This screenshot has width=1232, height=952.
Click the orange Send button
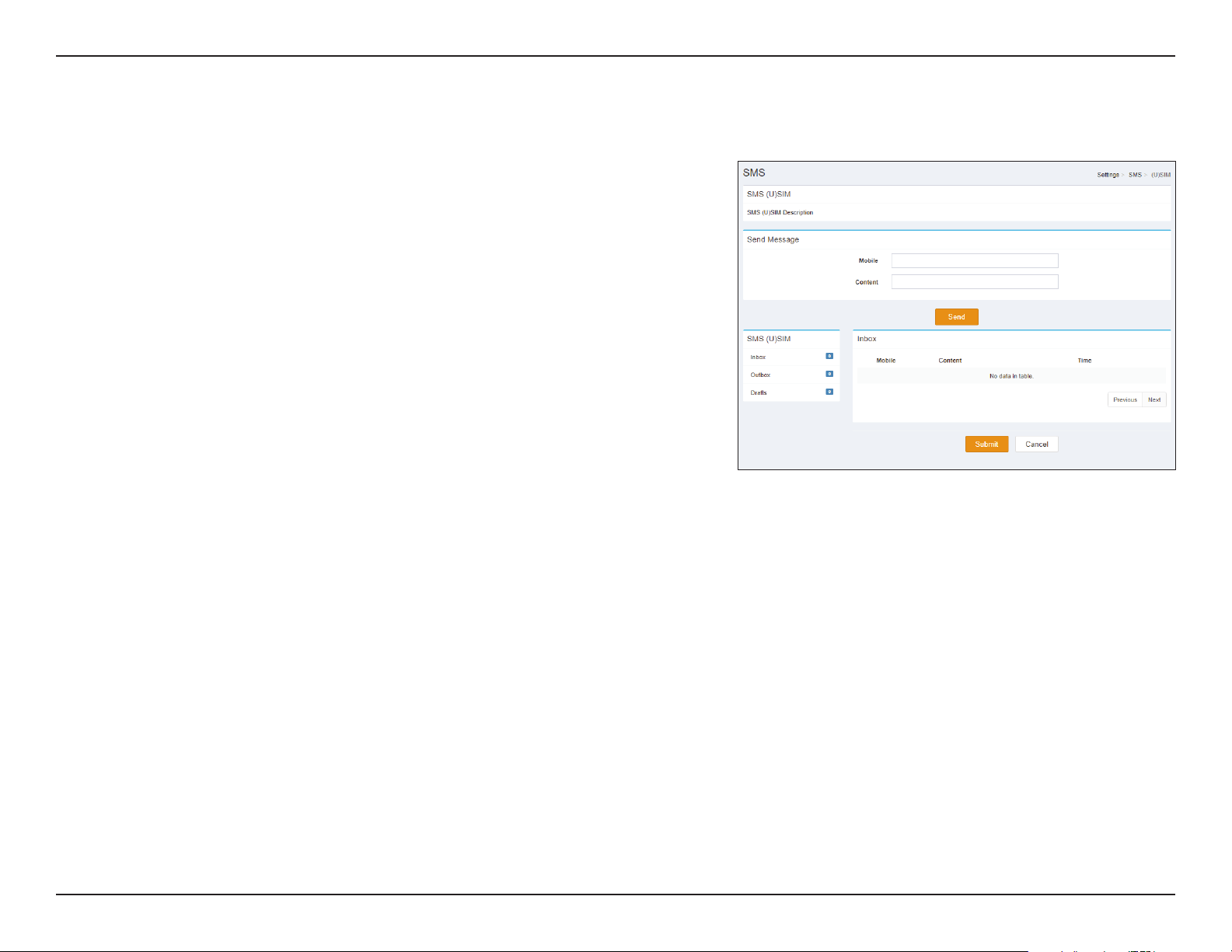pyautogui.click(x=957, y=317)
